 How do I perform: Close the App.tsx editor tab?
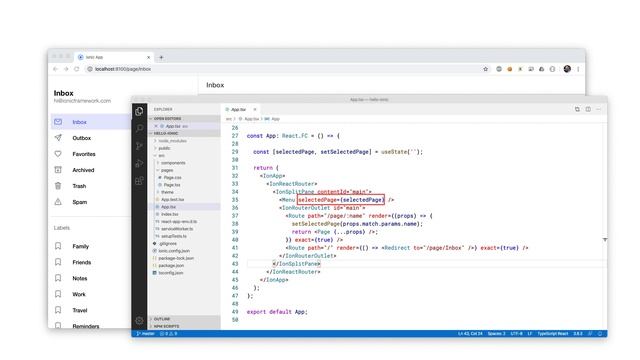tap(255, 109)
